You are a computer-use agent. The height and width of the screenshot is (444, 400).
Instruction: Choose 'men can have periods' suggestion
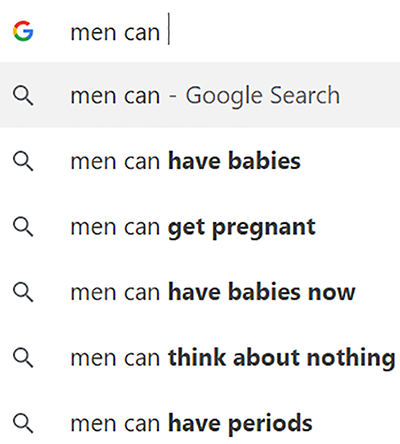click(x=200, y=423)
